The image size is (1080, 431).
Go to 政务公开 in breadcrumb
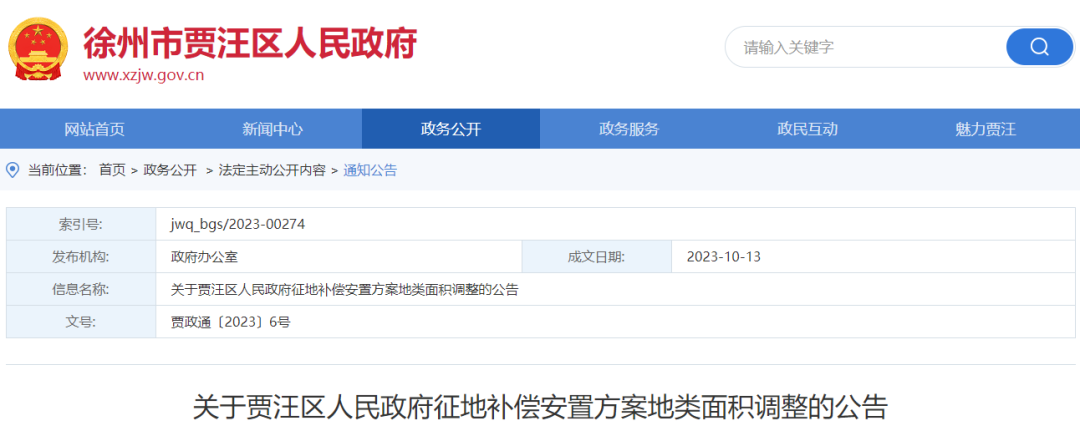170,171
